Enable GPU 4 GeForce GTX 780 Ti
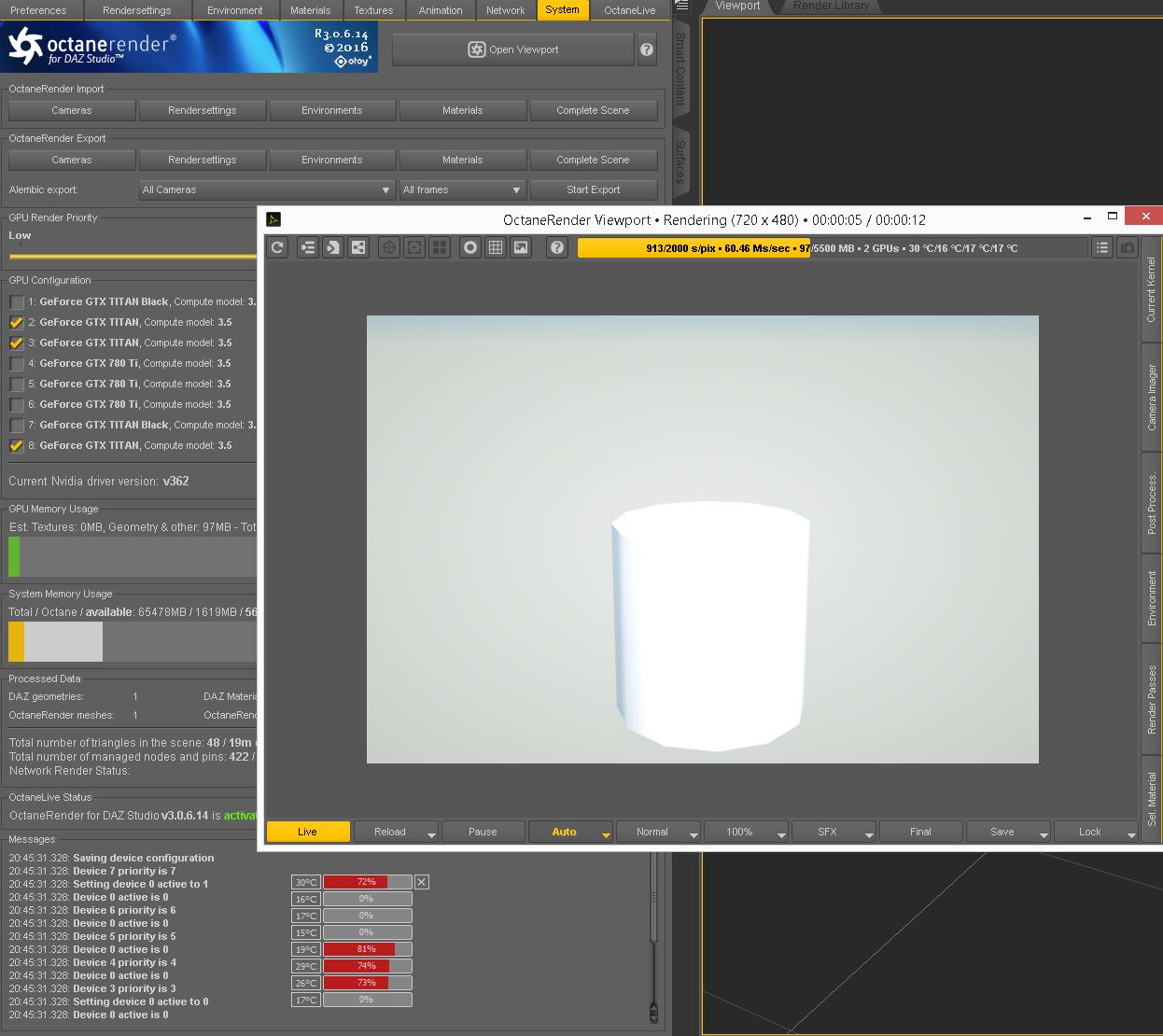The image size is (1163, 1036). pyautogui.click(x=17, y=364)
